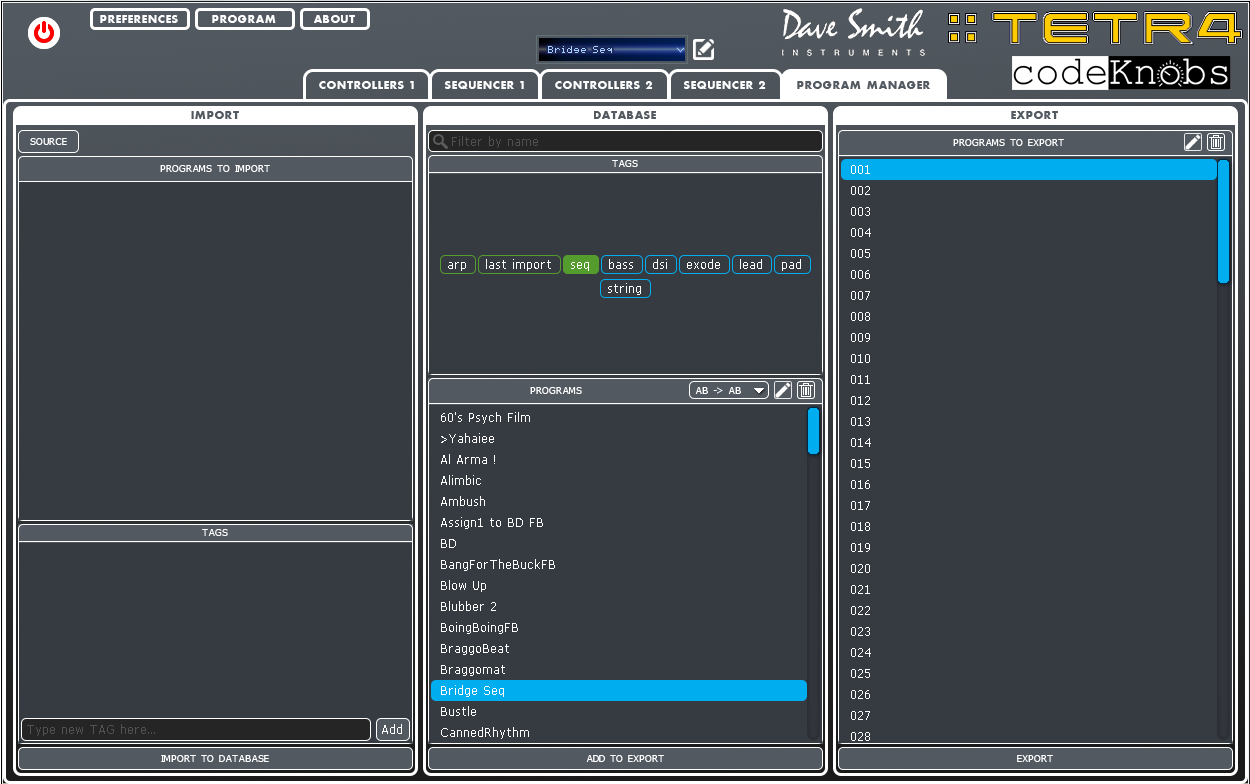This screenshot has width=1250, height=784.
Task: Click the red power button icon
Action: 44,33
